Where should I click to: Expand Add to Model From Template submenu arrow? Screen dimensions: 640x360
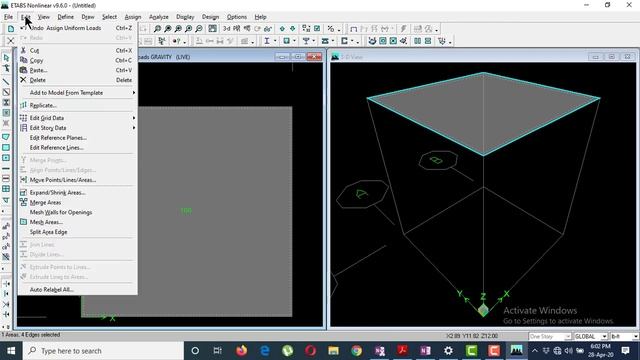(133, 93)
